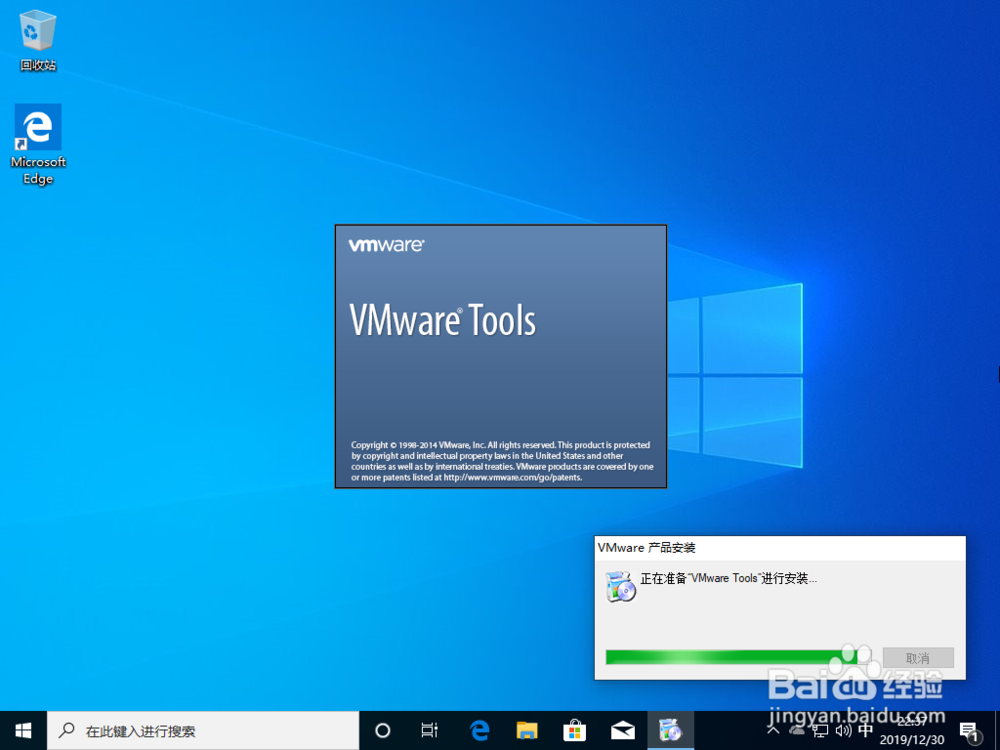Open the Windows Start menu
The image size is (1000, 750).
coord(24,730)
